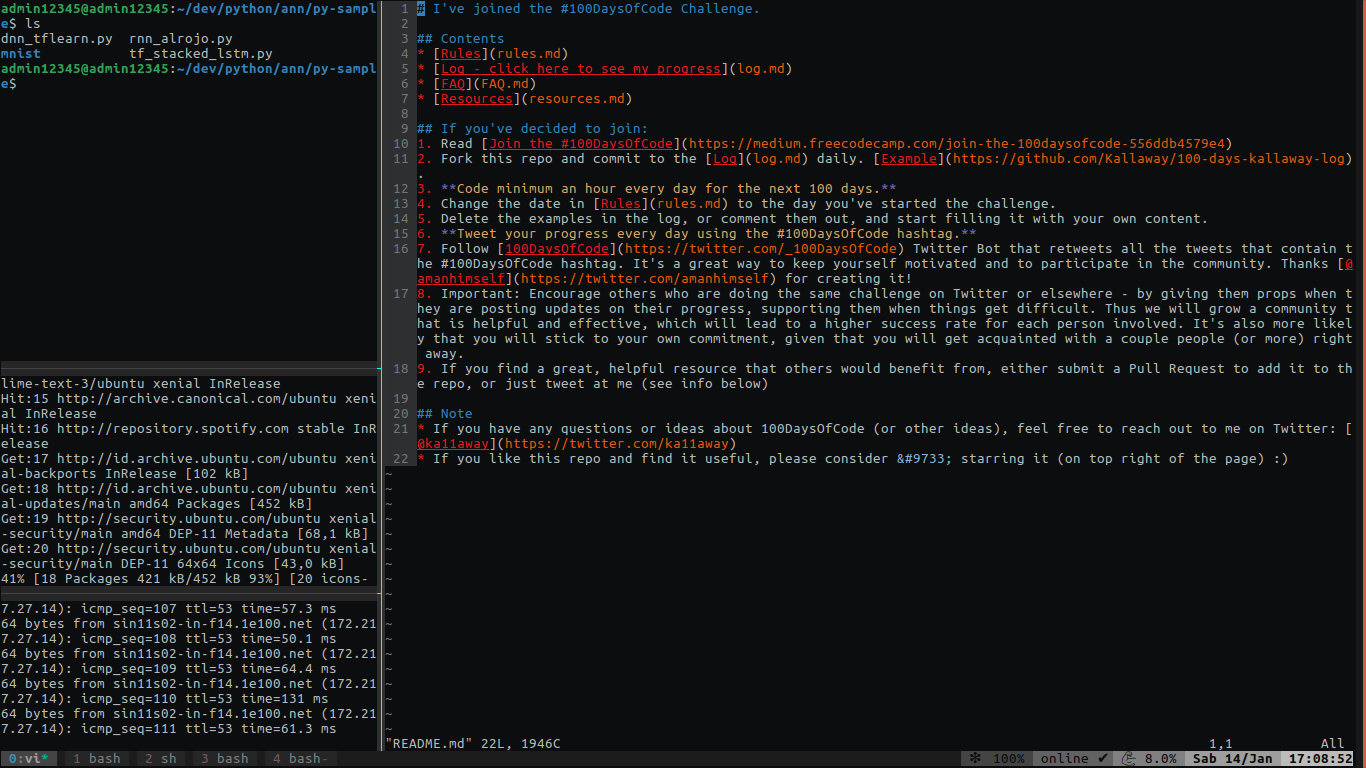Click the 'Get:18' xenial-updates line
Screen dimensions: 1366x768
(x=189, y=496)
